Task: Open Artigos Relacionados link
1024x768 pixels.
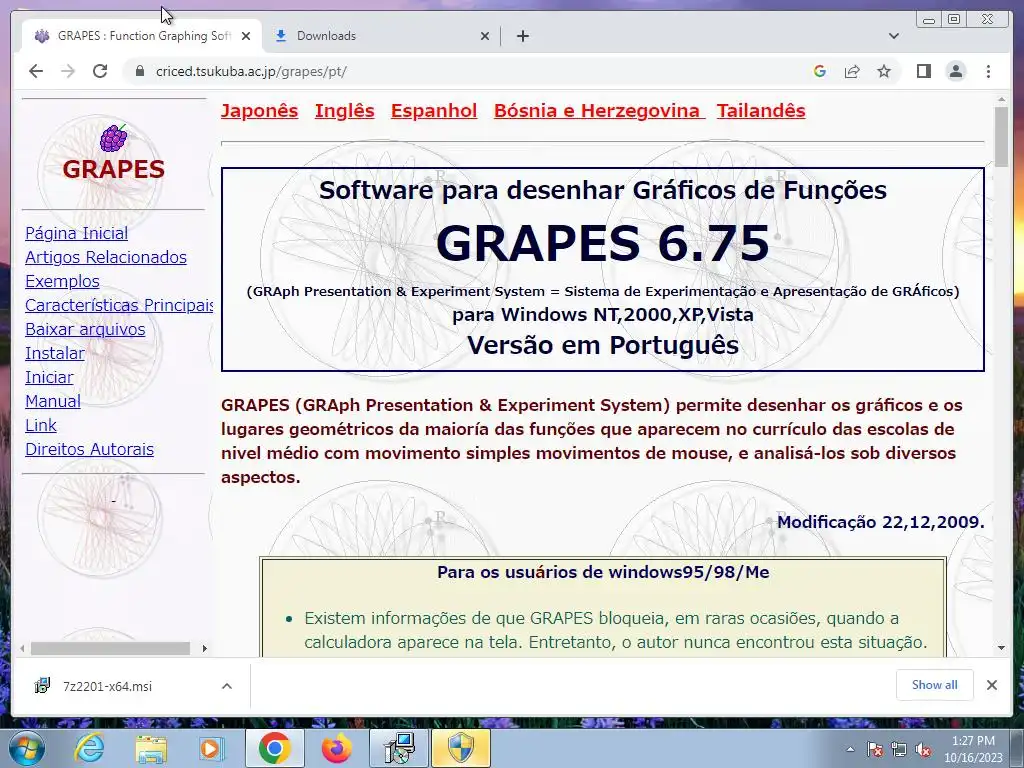Action: [x=106, y=257]
